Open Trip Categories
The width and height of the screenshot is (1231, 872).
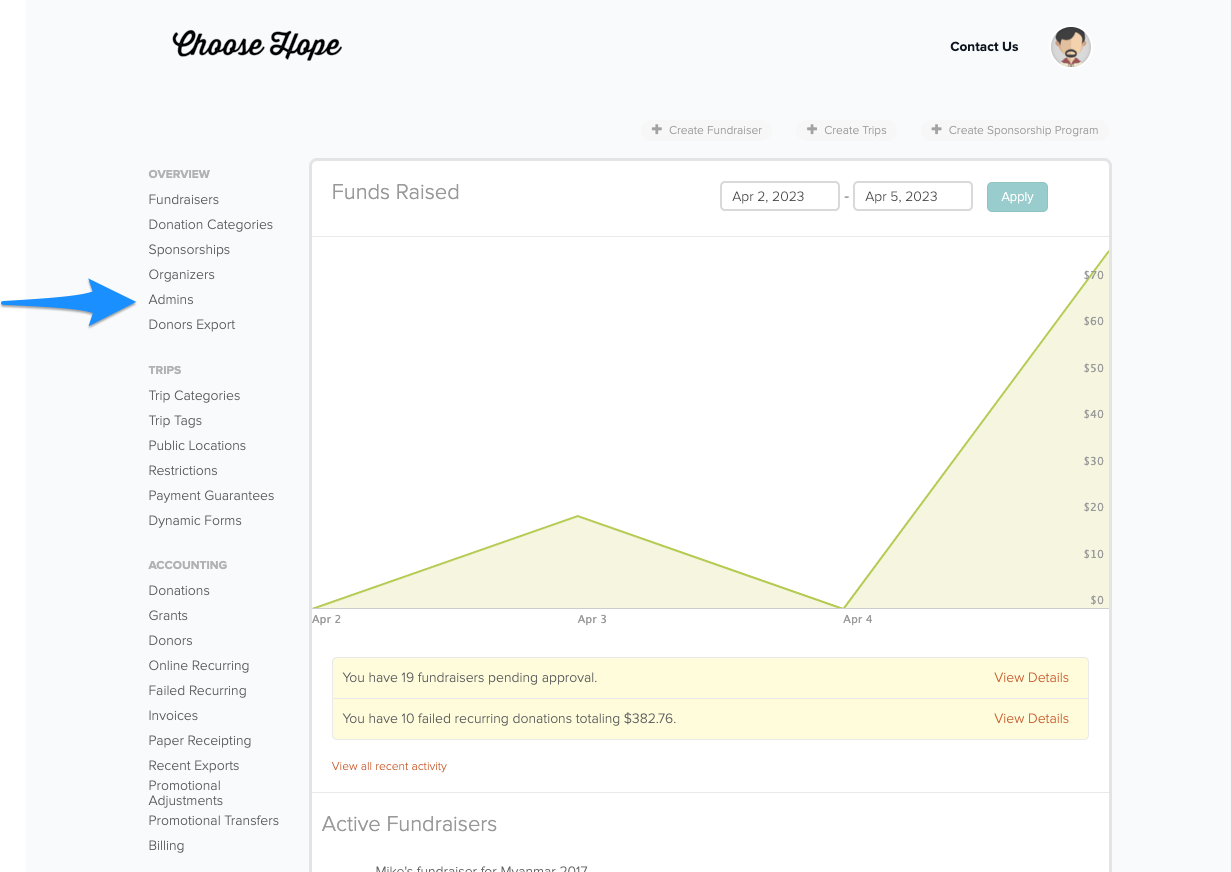tap(195, 396)
